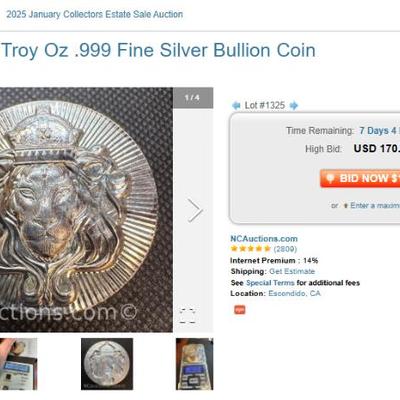The image size is (400, 400).
Task: Open Special Terms link
Action: coord(270,283)
